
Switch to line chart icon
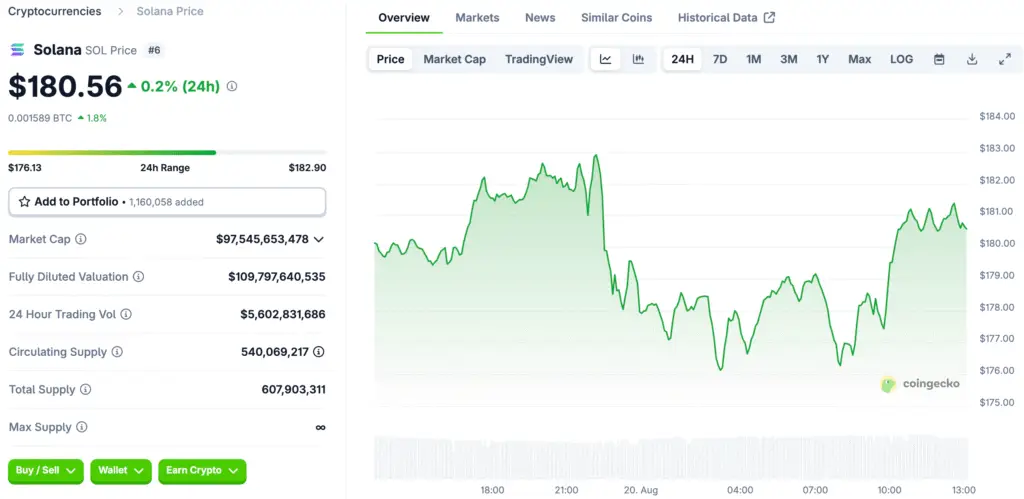tap(606, 59)
